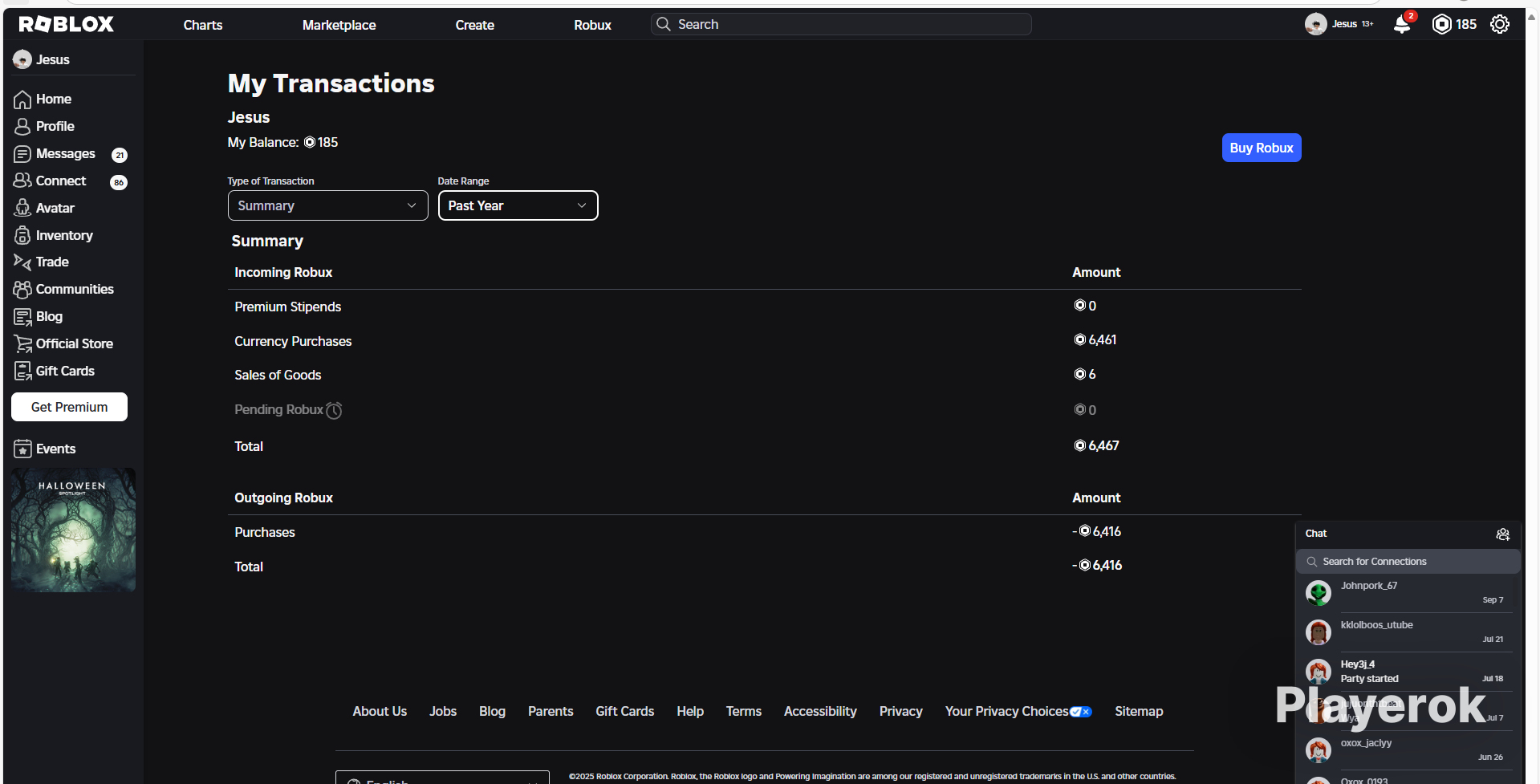Click oxox_jaclyy chat avatar

tap(1318, 750)
